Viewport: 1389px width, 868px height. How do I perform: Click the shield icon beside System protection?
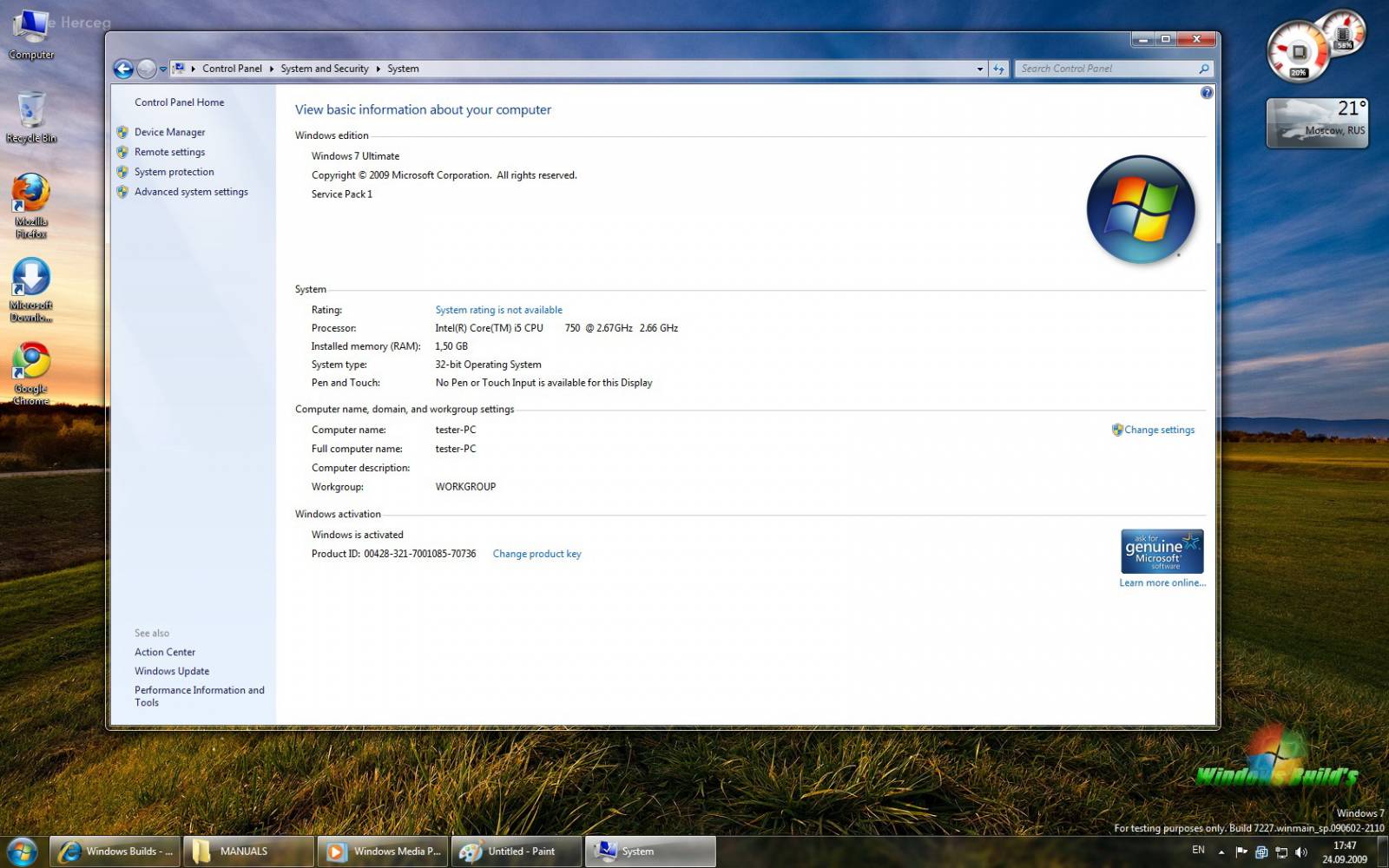point(122,172)
